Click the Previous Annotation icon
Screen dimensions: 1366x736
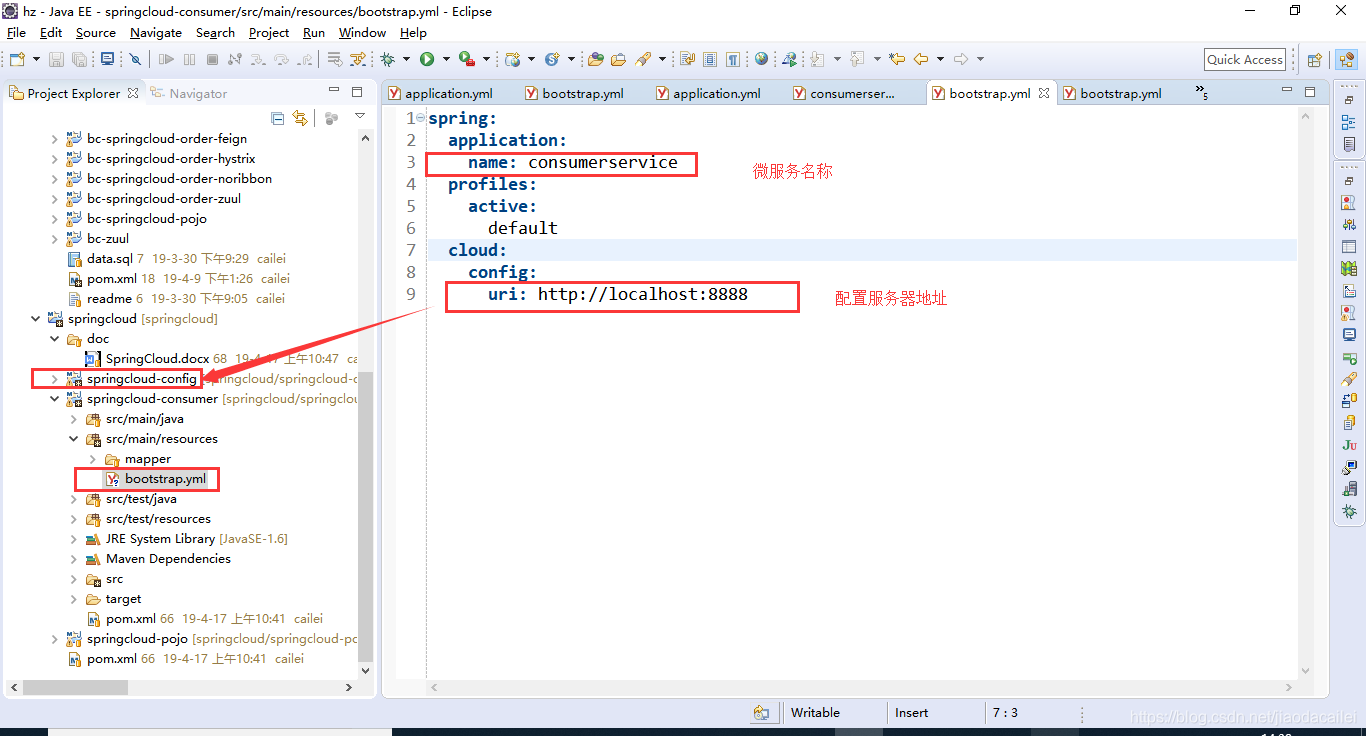coord(857,60)
